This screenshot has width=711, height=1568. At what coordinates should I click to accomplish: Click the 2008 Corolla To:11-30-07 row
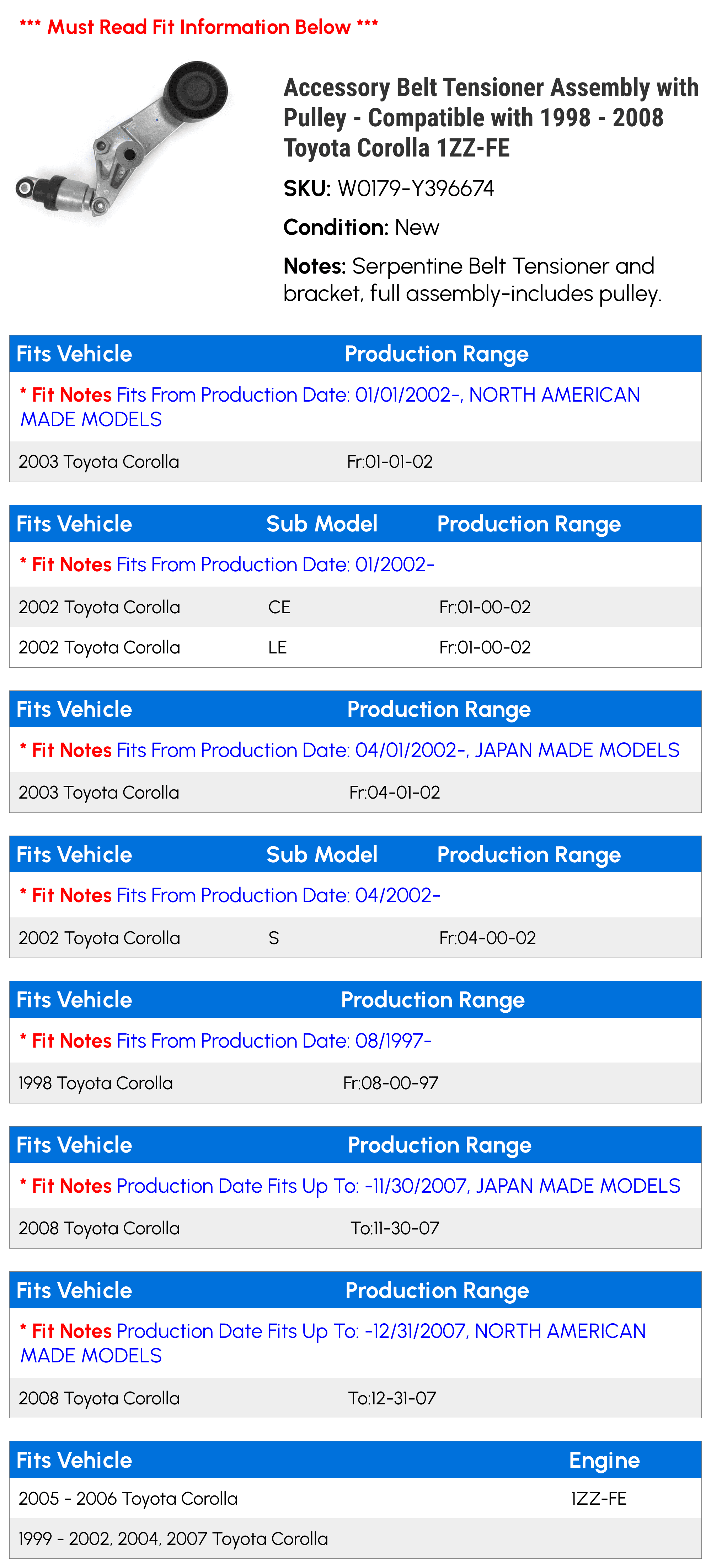click(355, 1228)
